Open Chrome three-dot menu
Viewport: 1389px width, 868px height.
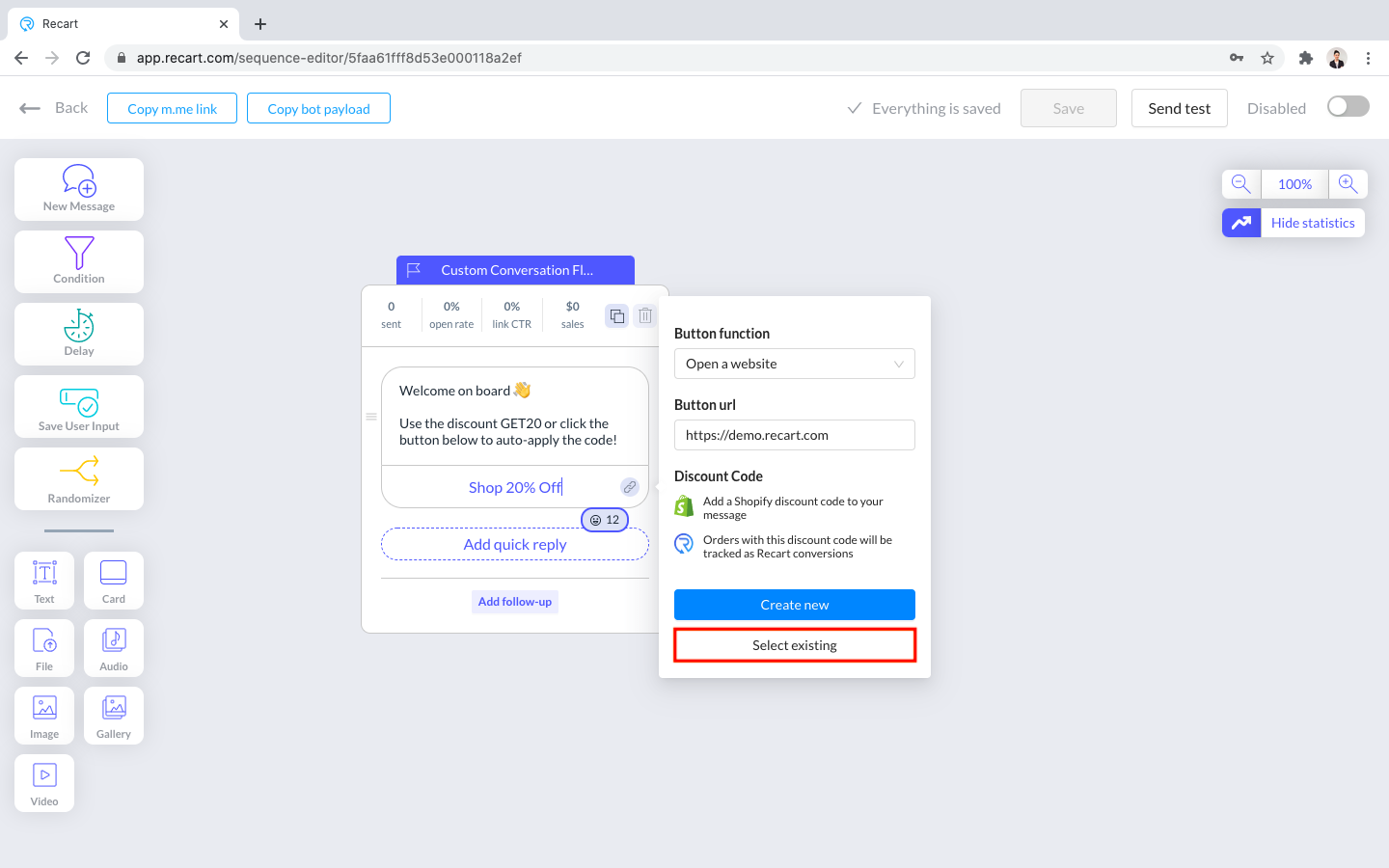1368,58
